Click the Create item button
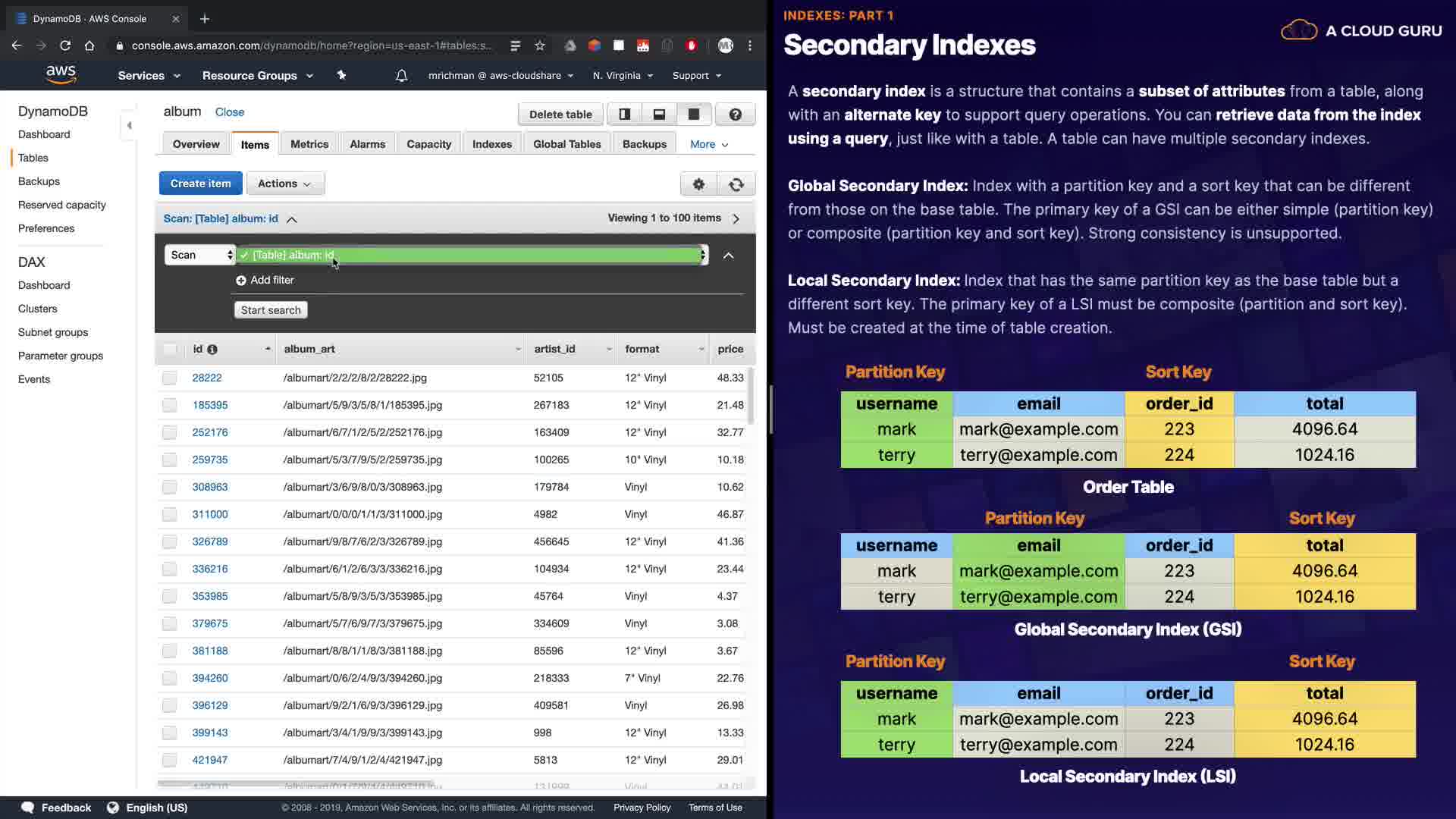 (200, 184)
